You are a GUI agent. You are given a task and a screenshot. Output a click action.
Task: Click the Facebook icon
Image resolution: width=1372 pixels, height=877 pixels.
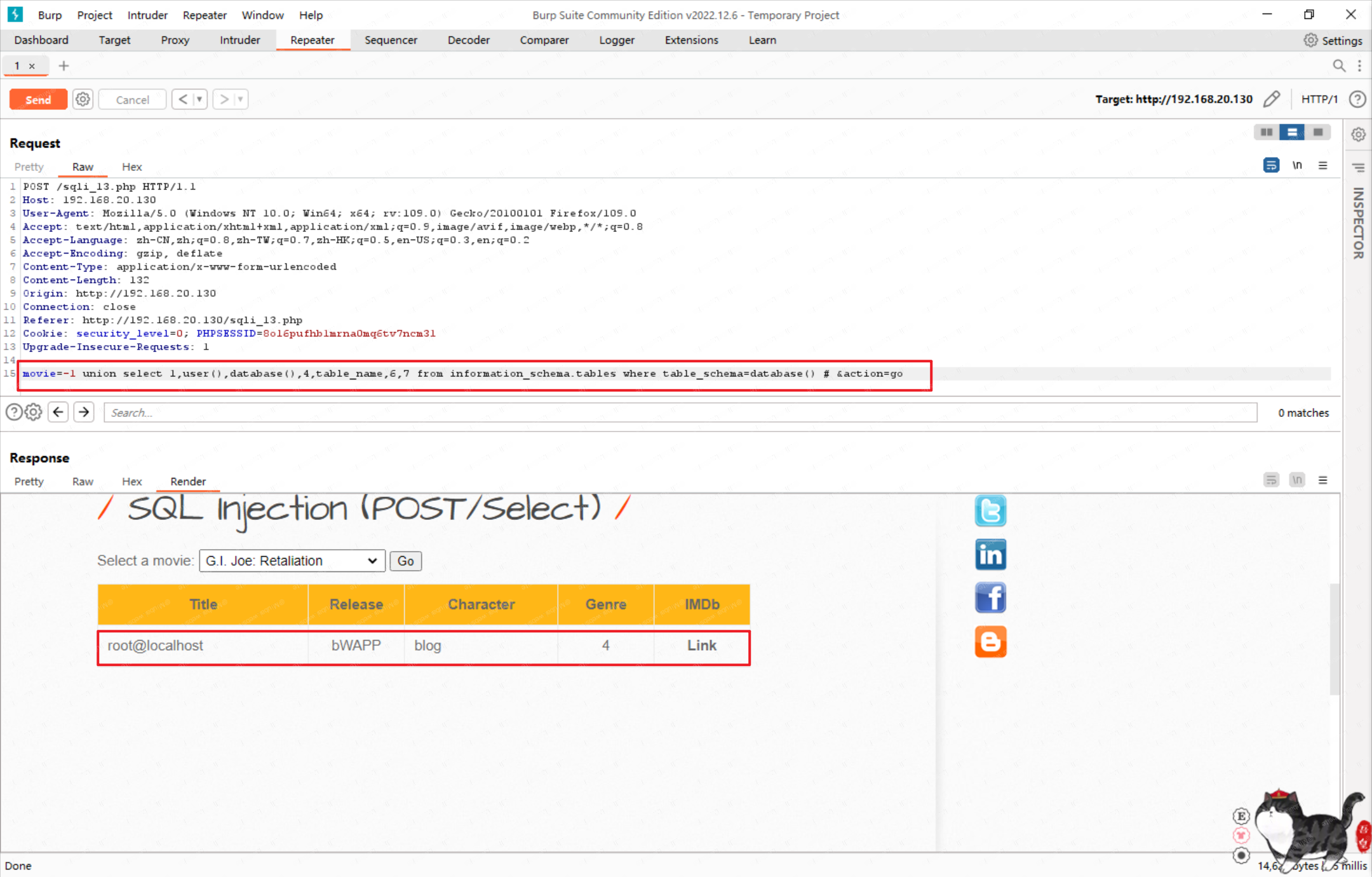tap(990, 597)
